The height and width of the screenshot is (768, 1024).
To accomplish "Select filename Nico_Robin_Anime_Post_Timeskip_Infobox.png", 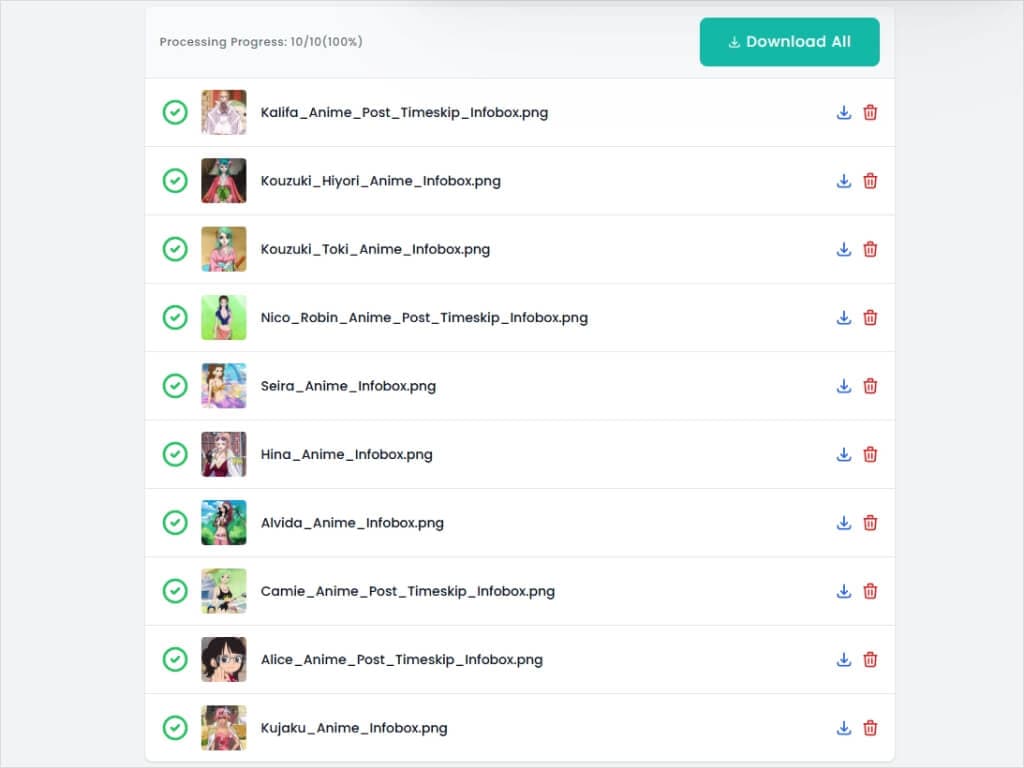I will pos(424,317).
